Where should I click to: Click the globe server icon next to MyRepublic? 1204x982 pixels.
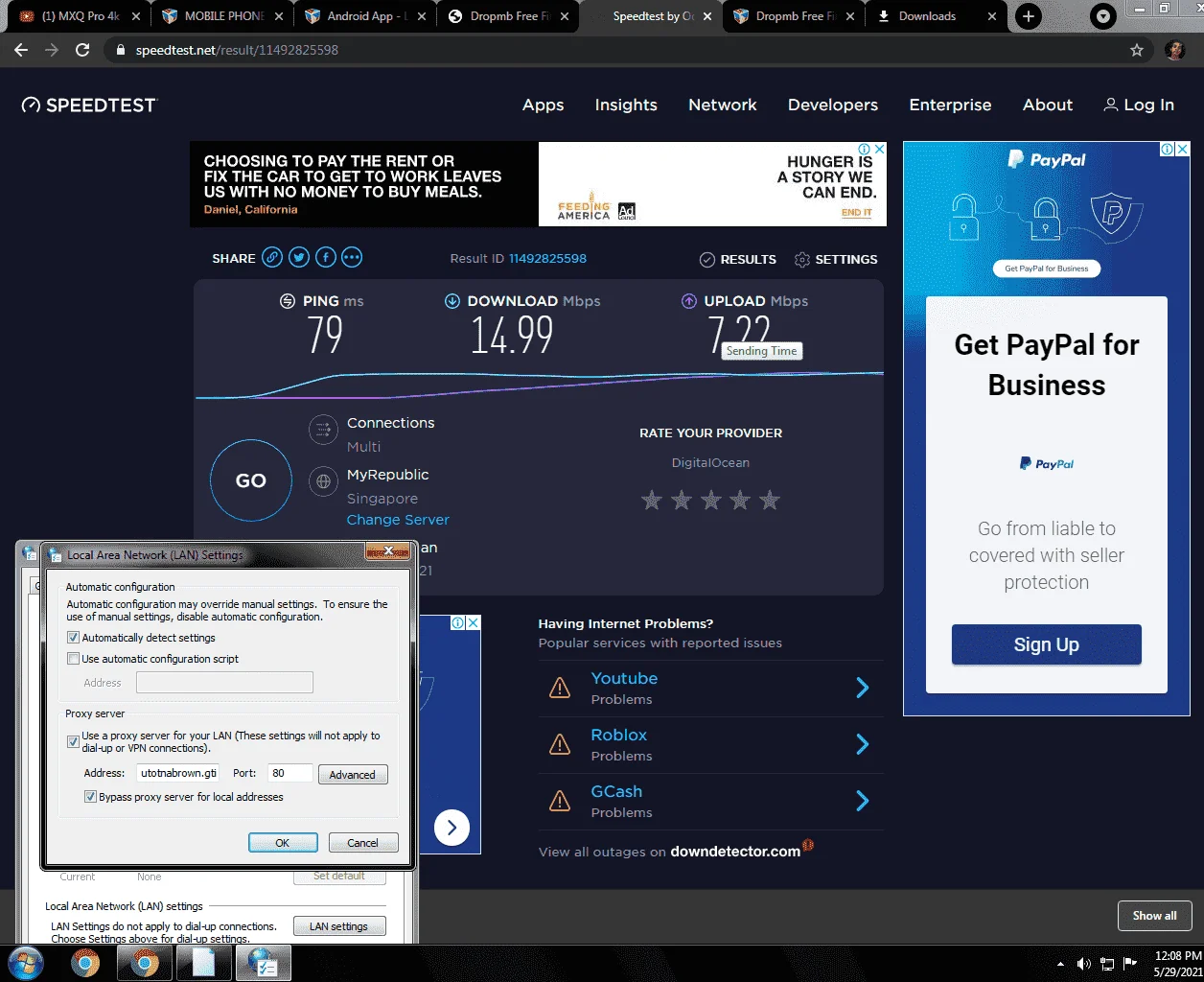point(323,481)
